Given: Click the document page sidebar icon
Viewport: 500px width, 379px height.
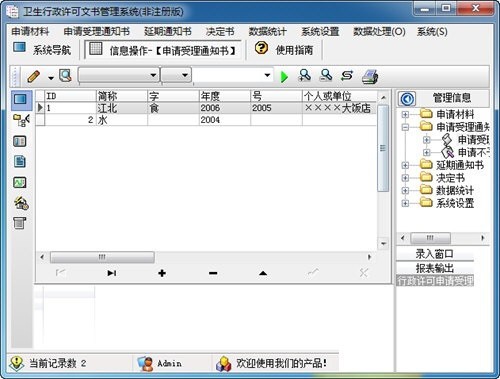Looking at the screenshot, I should tap(20, 162).
